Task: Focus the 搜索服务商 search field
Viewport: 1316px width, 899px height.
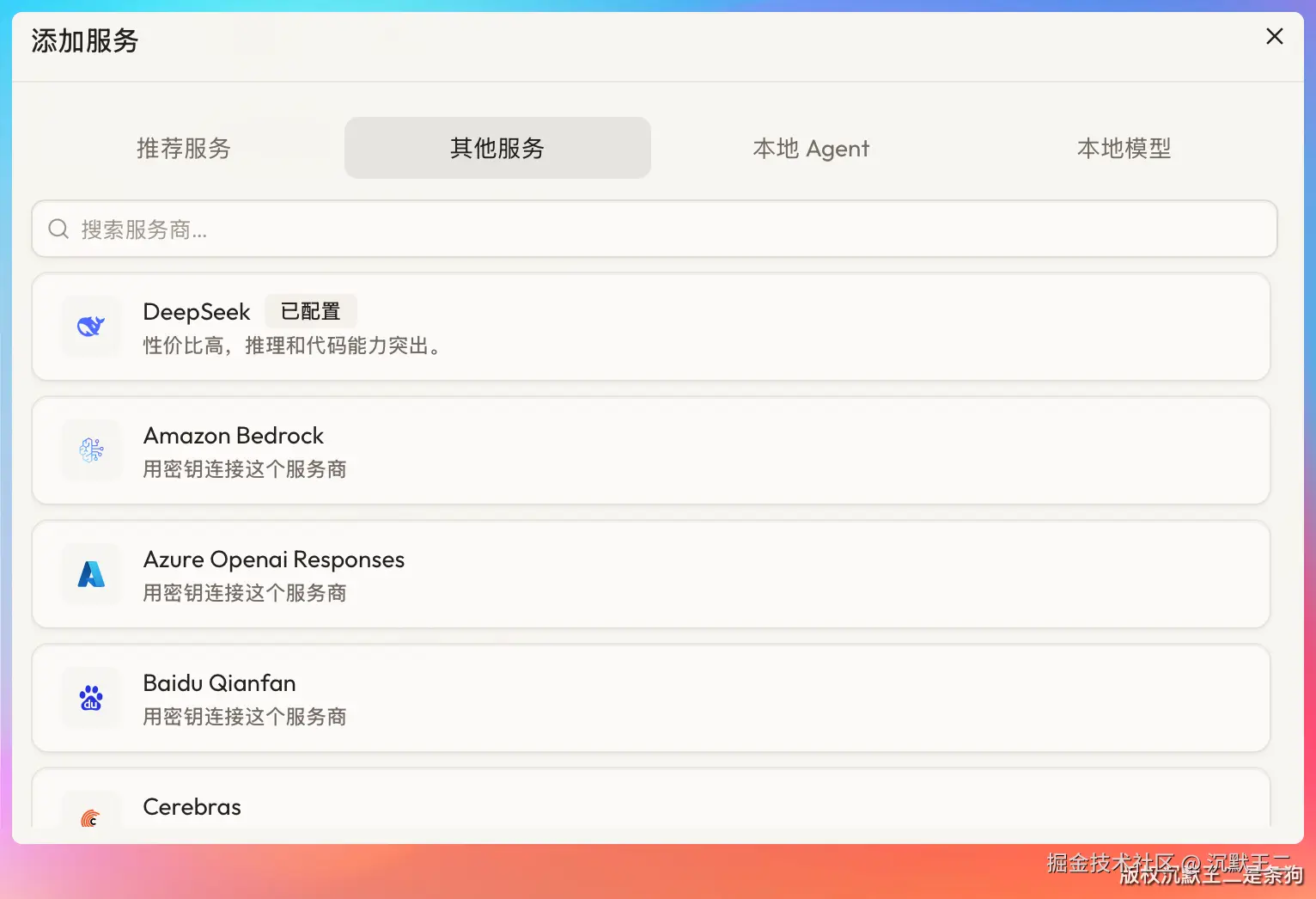Action: [655, 229]
